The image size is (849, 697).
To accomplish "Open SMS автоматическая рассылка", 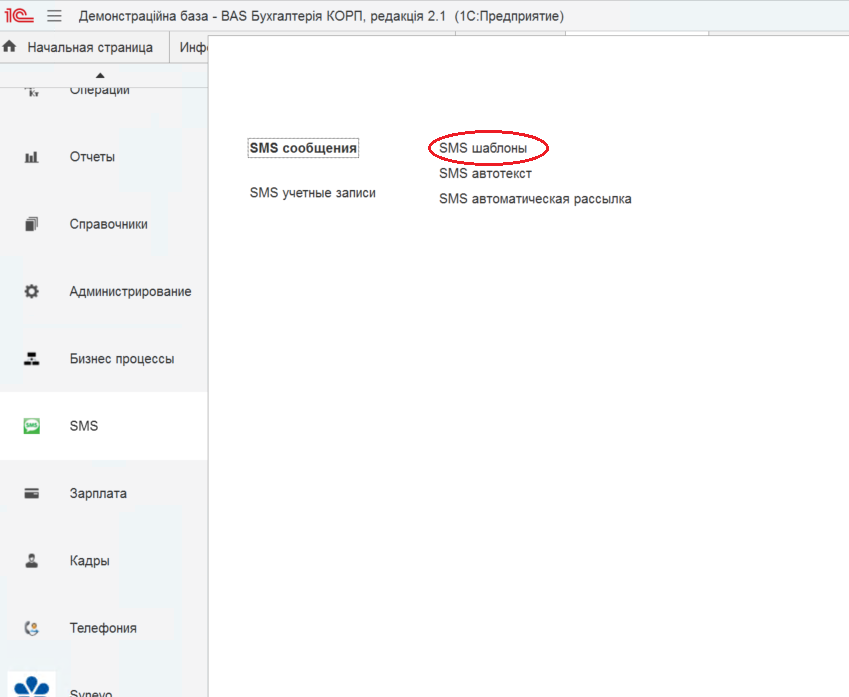I will click(535, 199).
